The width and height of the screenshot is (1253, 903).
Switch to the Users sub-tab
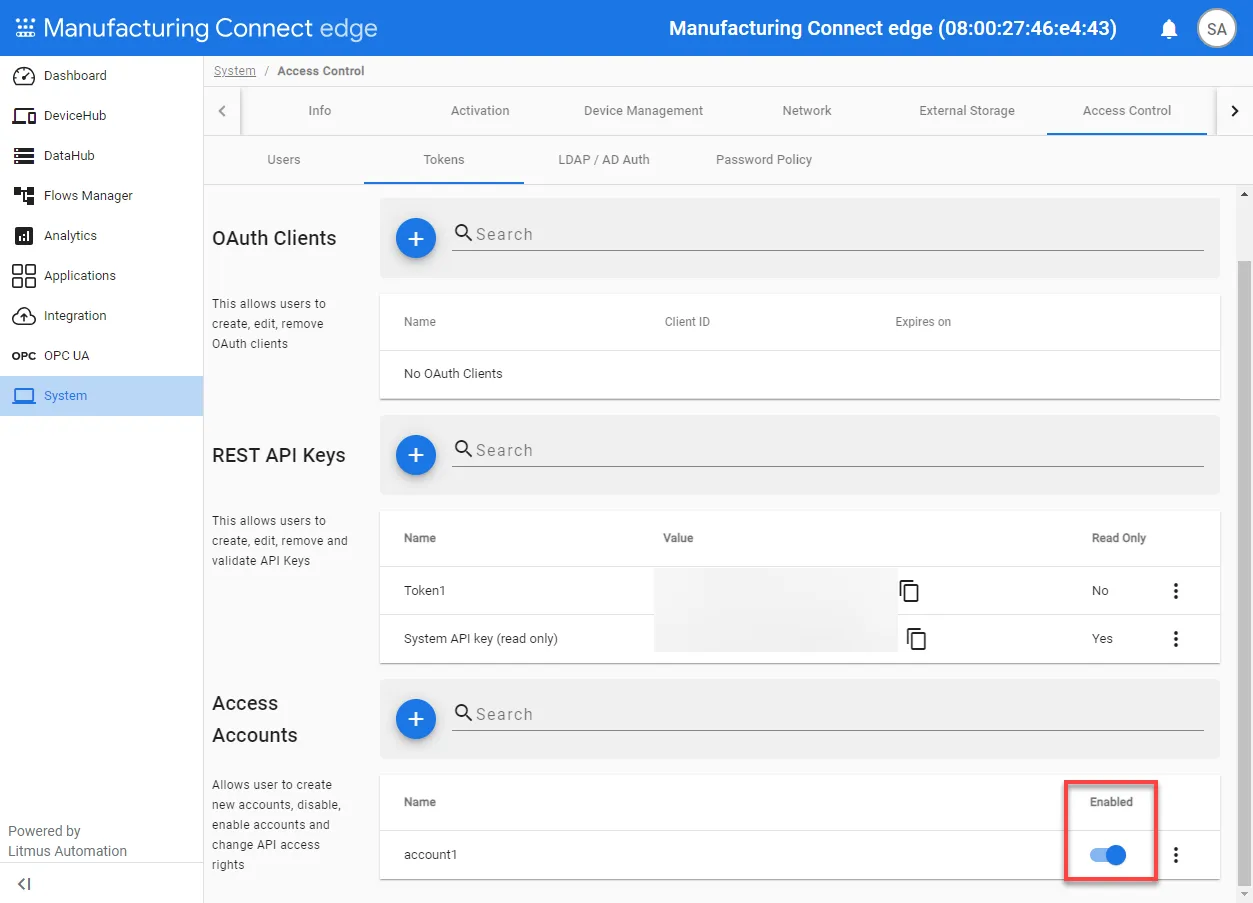(284, 160)
